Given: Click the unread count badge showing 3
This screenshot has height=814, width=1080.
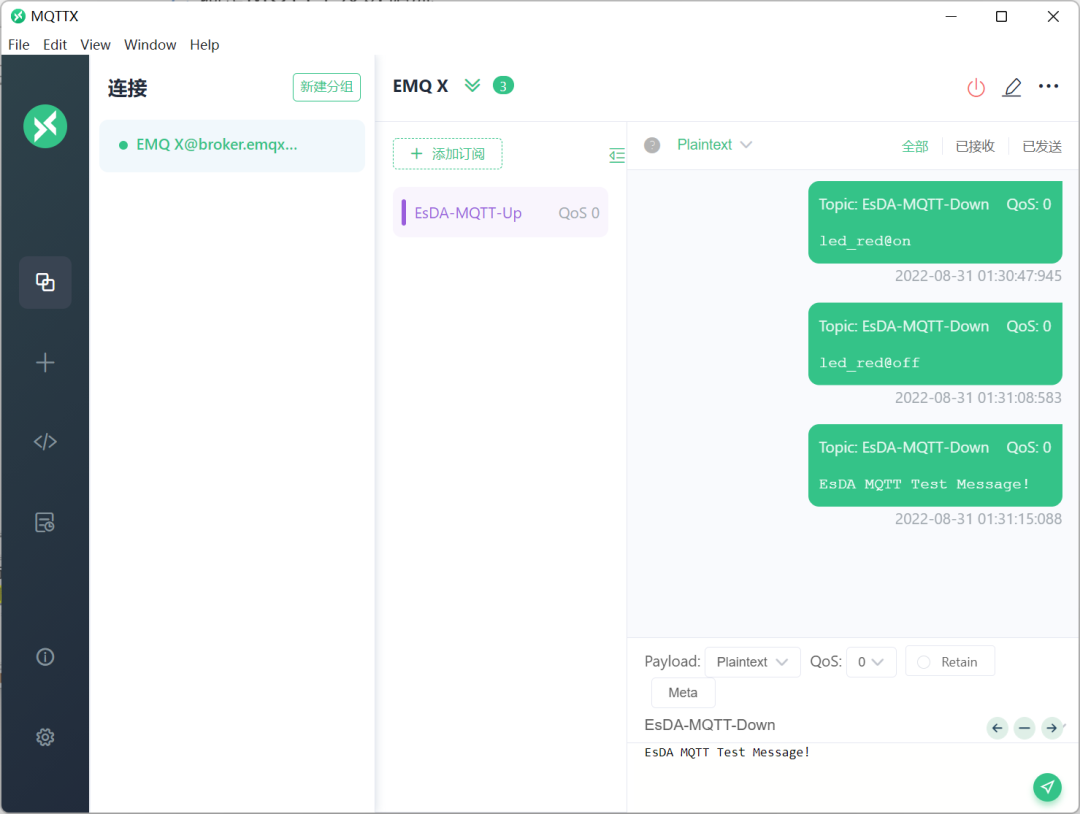Looking at the screenshot, I should pos(503,85).
